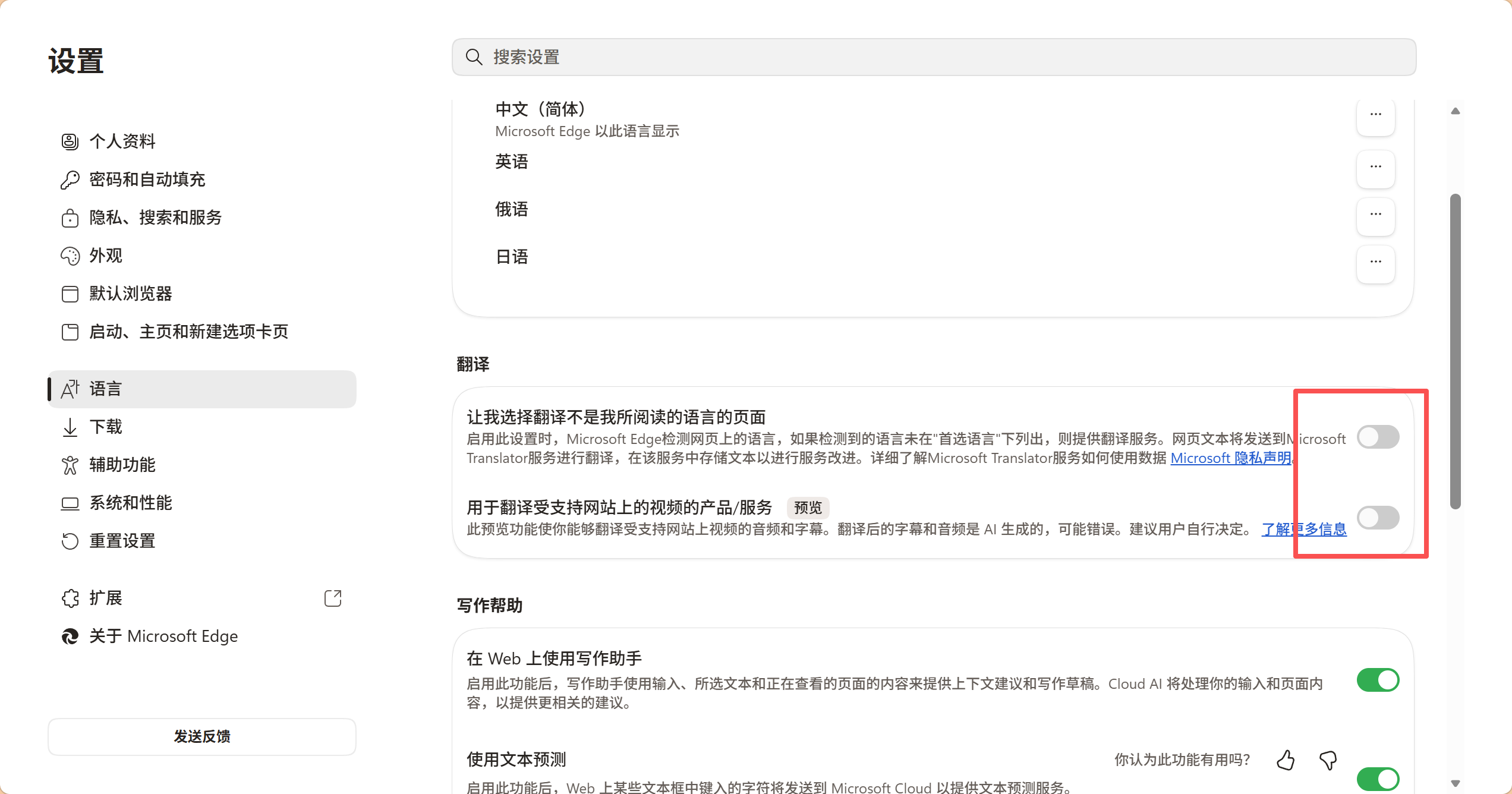Give thumbs down for 使用文本预测 feature
The width and height of the screenshot is (1512, 794).
click(1328, 760)
